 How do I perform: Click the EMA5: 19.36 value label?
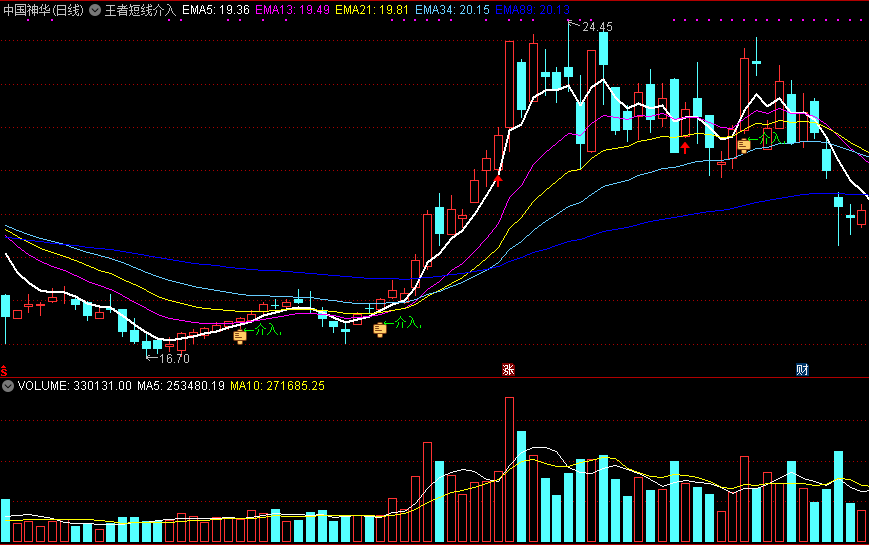point(216,10)
